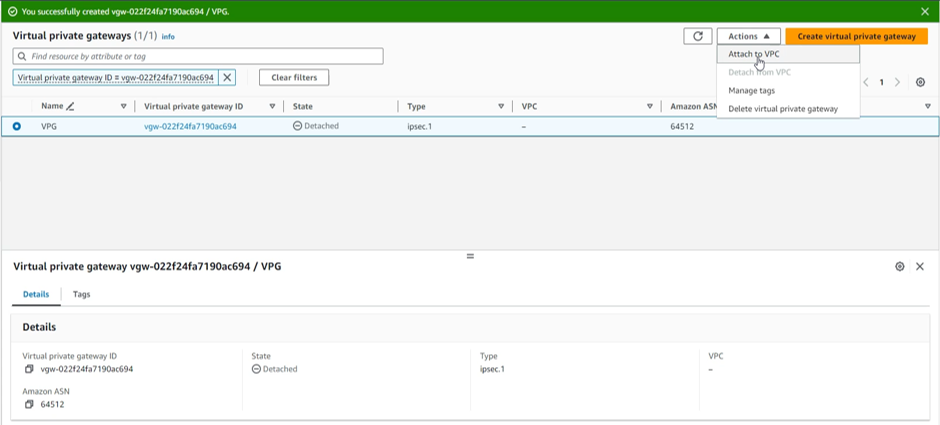Viewport: 940px width, 425px height.
Task: Select Delete virtual private gateway option
Action: 783,108
